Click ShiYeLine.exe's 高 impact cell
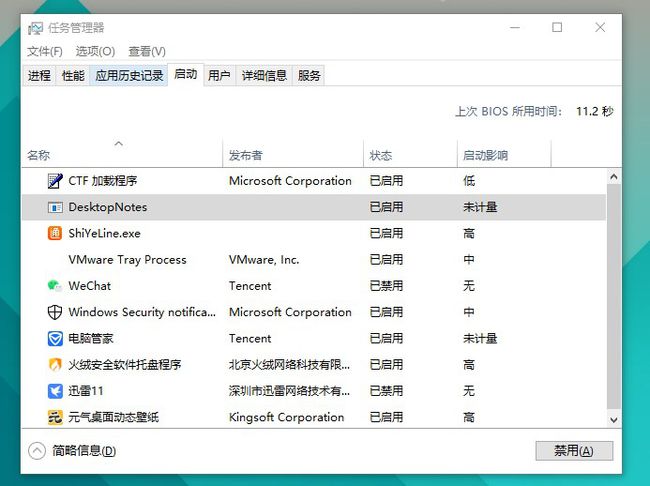Screen dimensions: 650x486 (x=469, y=233)
